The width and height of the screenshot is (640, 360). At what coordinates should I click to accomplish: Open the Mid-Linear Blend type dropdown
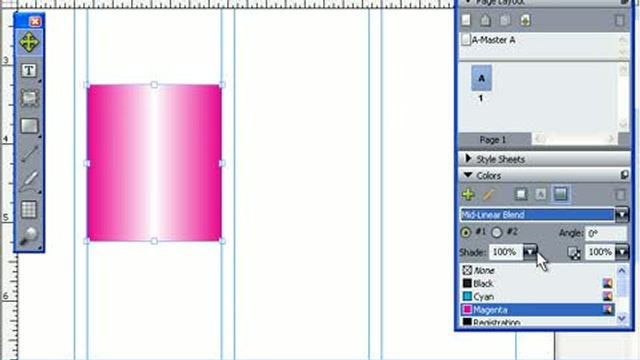pyautogui.click(x=622, y=215)
